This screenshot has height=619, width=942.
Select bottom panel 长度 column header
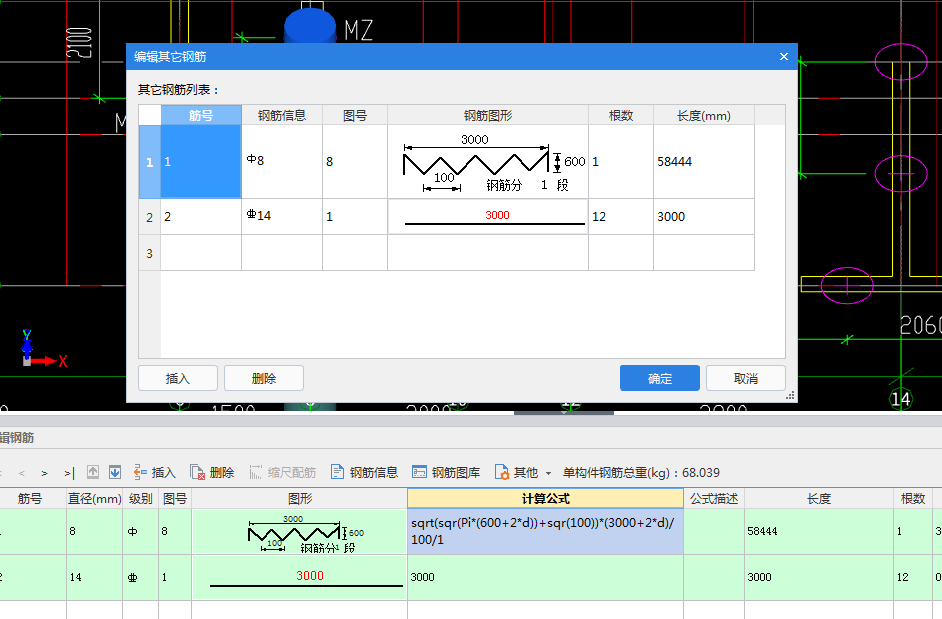819,498
